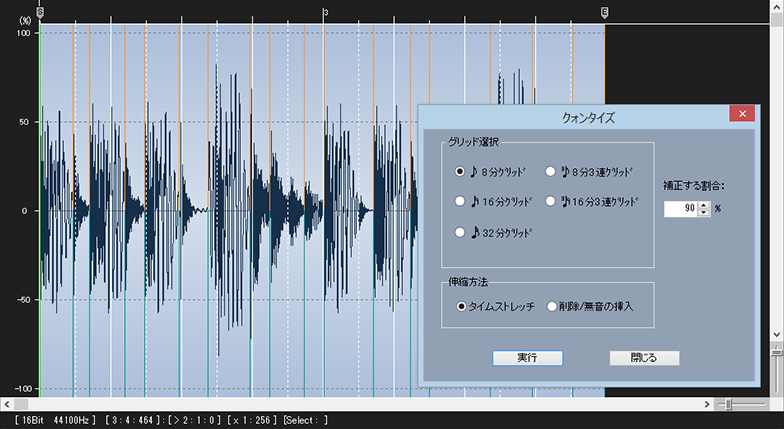Click the start marker S on ruler
Screen dimensions: 784x429
click(x=40, y=11)
